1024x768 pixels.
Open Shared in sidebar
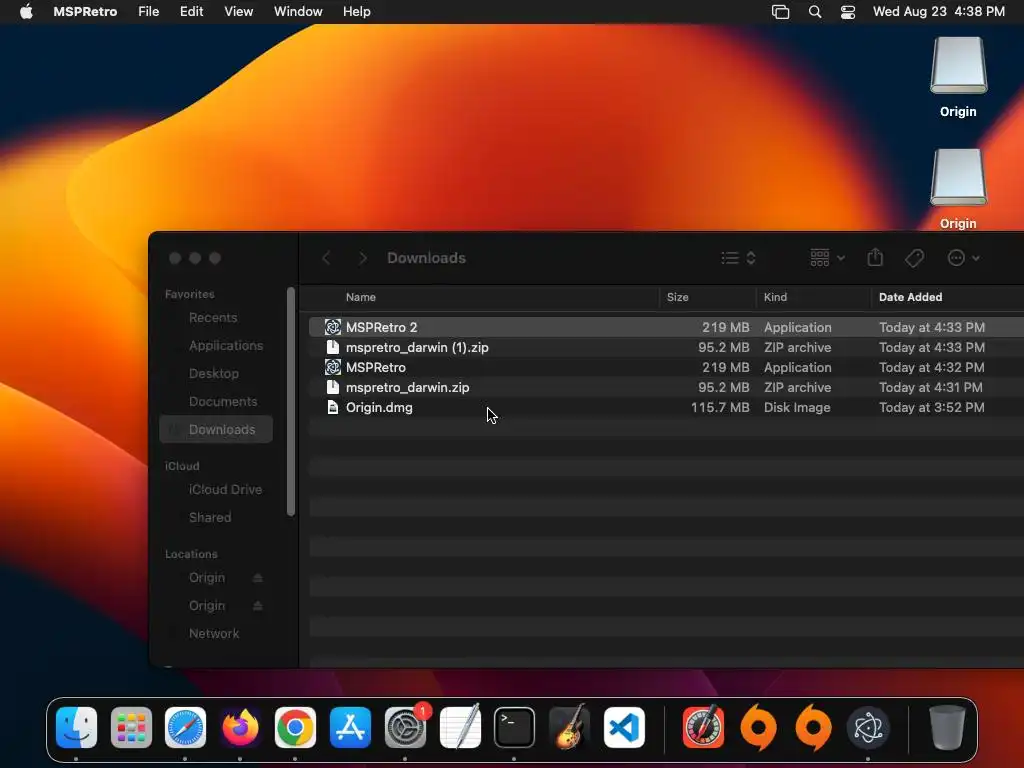tap(210, 518)
